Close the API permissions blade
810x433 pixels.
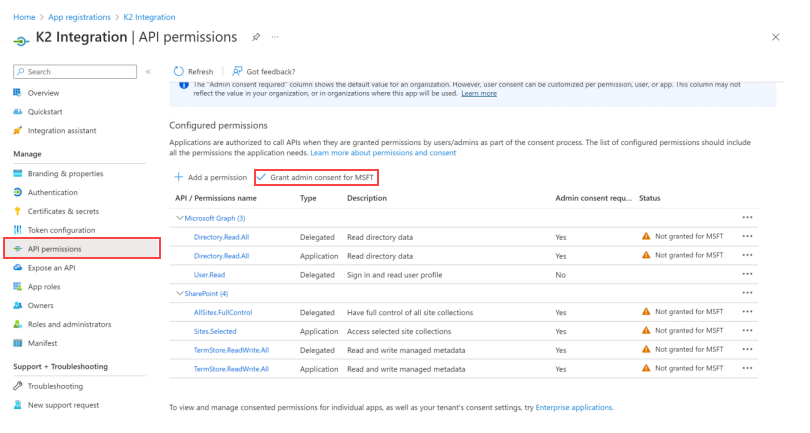click(x=775, y=37)
